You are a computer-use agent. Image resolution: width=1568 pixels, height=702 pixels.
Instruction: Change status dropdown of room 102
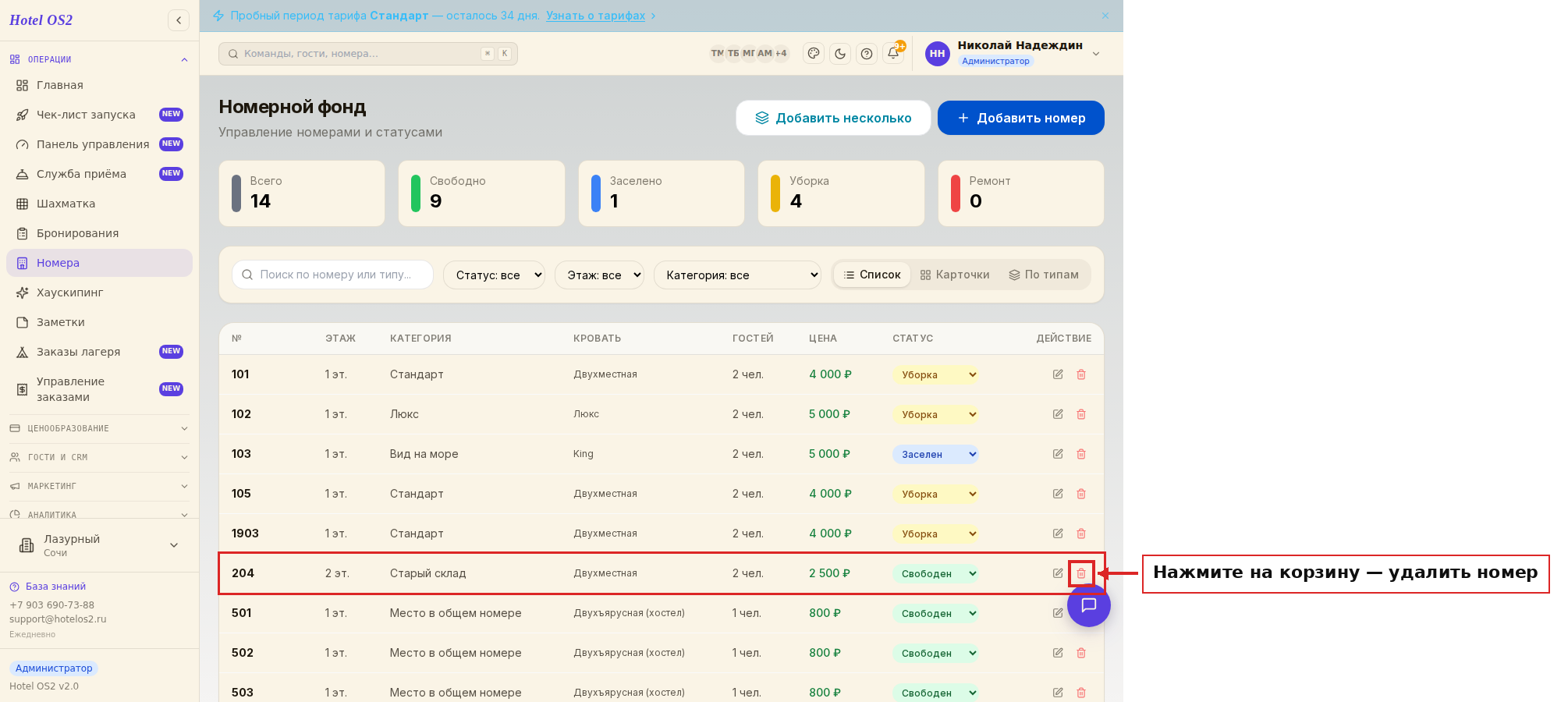pyautogui.click(x=935, y=414)
